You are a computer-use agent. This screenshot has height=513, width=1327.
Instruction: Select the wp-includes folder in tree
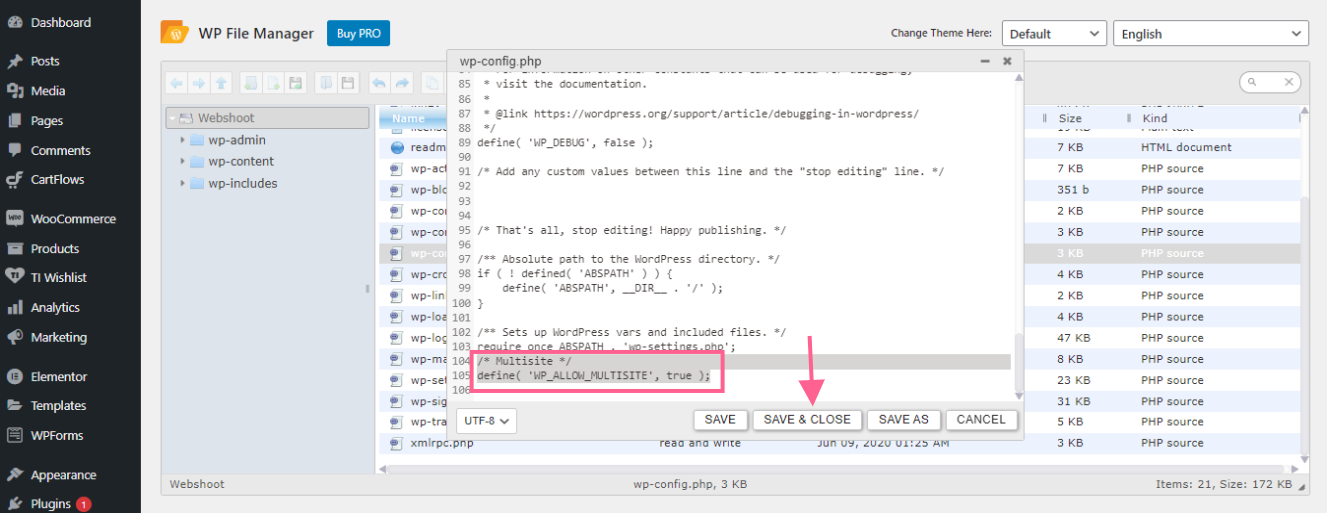tap(243, 183)
